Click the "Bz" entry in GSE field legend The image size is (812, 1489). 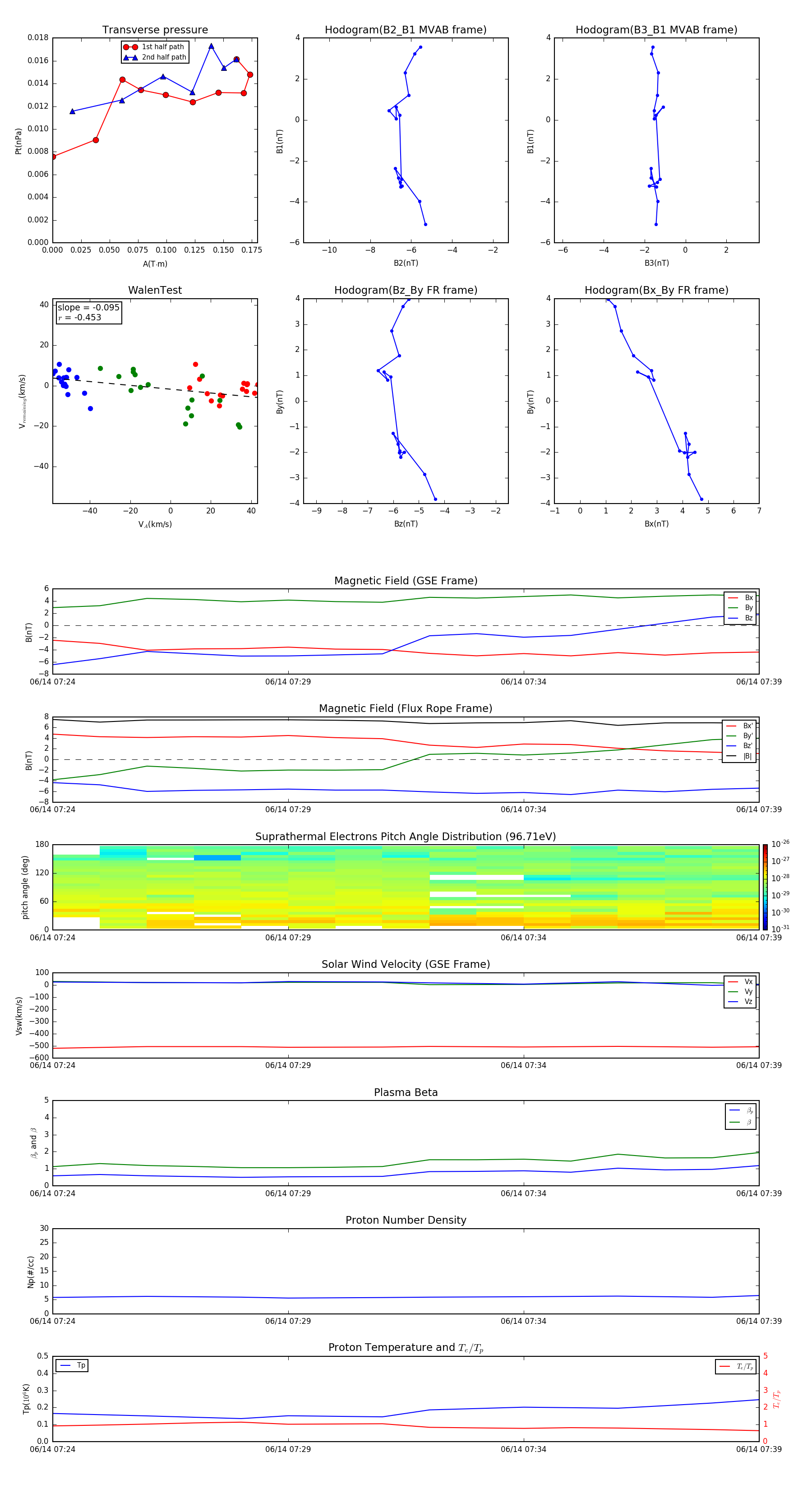pyautogui.click(x=740, y=618)
